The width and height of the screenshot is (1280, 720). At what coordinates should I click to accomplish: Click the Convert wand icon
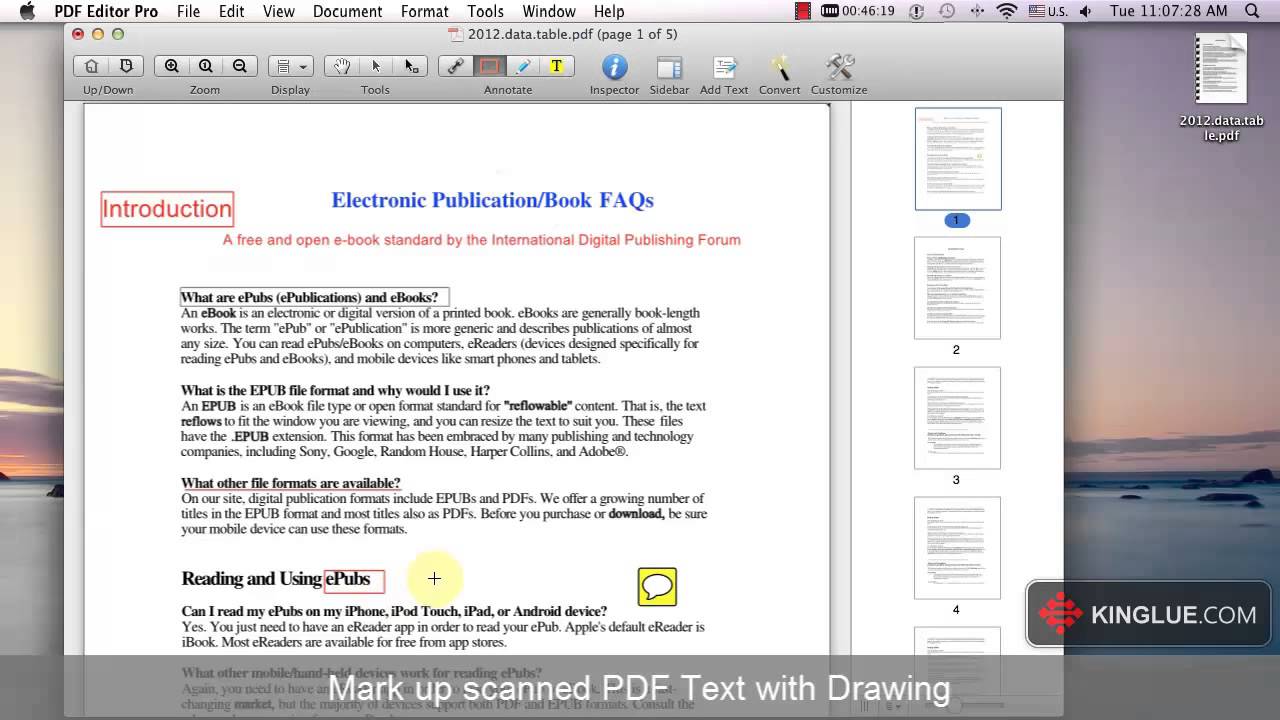coord(780,67)
